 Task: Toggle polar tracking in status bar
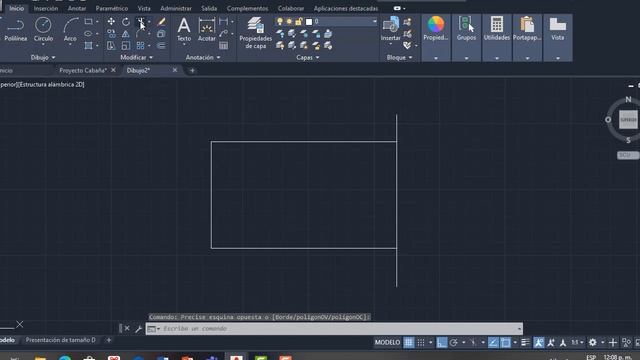pyautogui.click(x=453, y=342)
